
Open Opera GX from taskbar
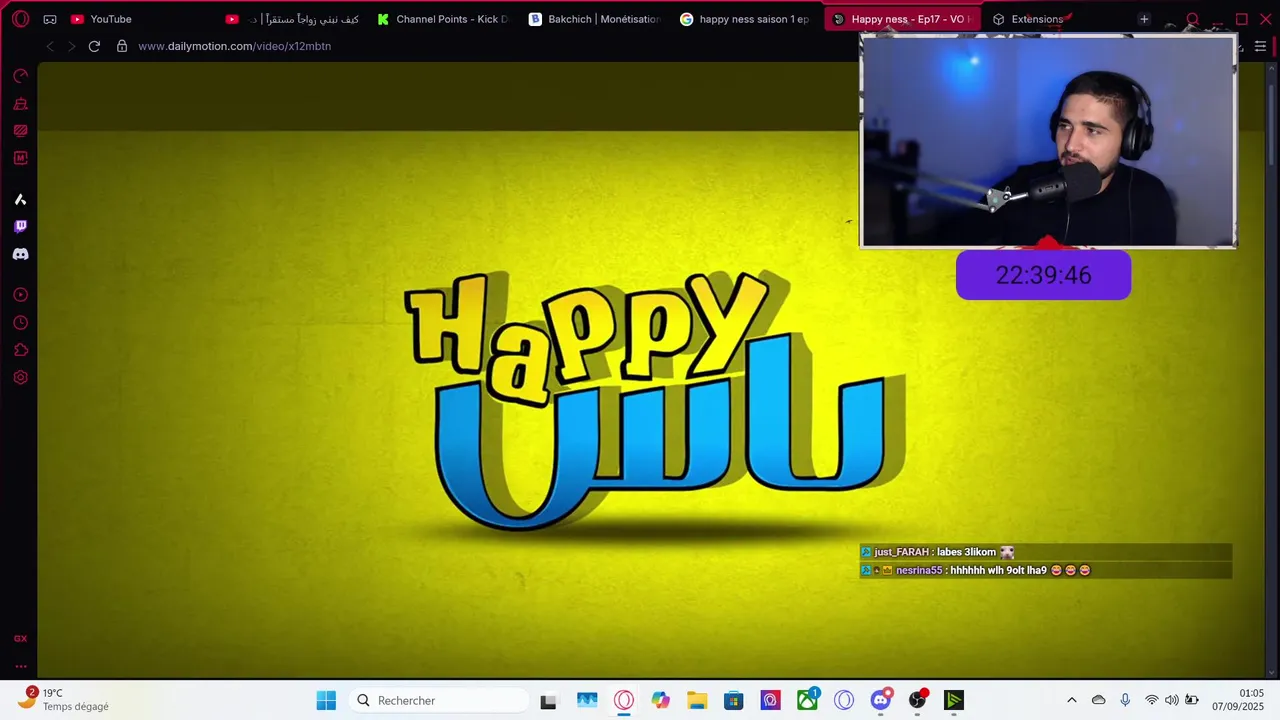point(624,700)
